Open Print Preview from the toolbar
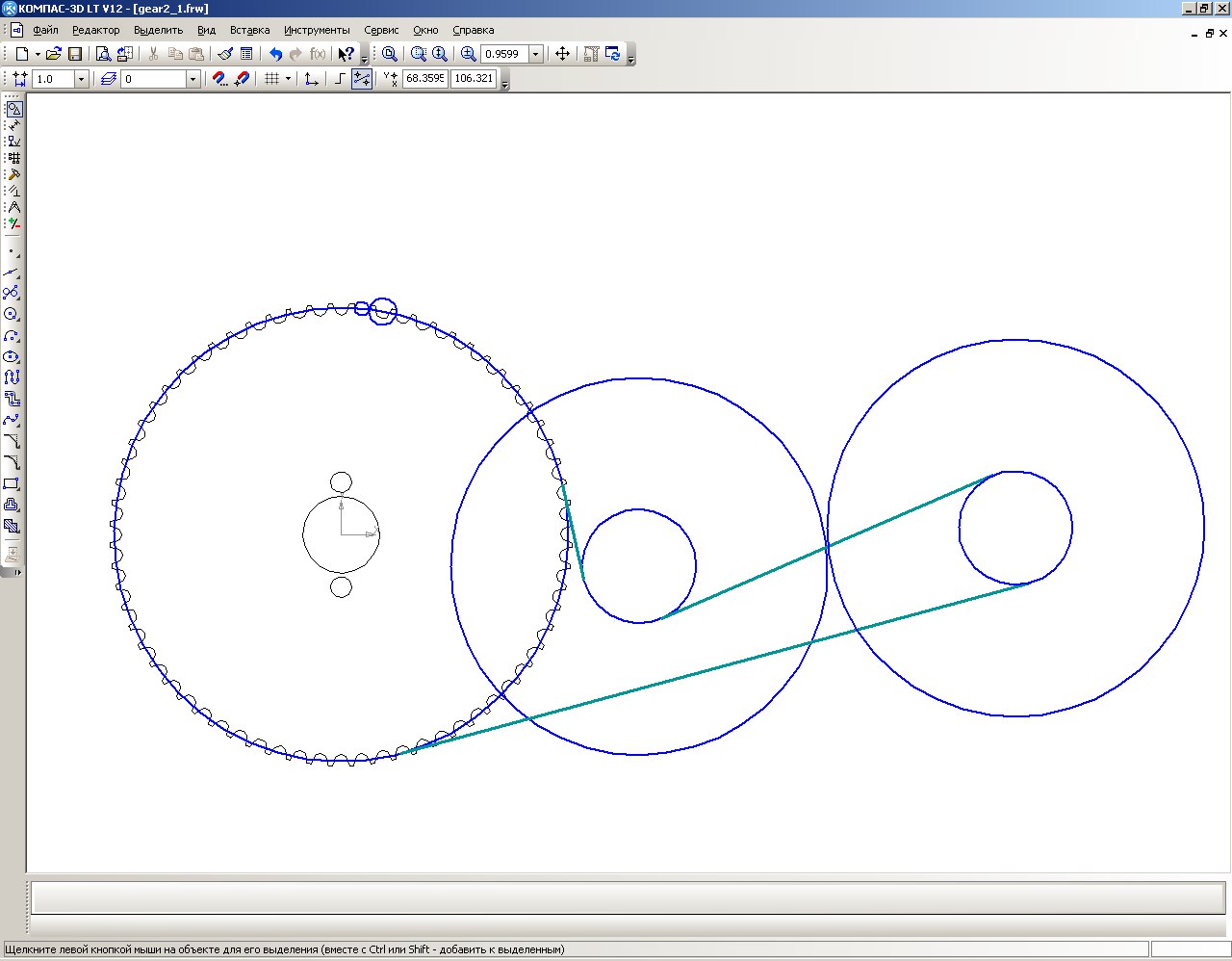This screenshot has width=1232, height=961. point(103,54)
